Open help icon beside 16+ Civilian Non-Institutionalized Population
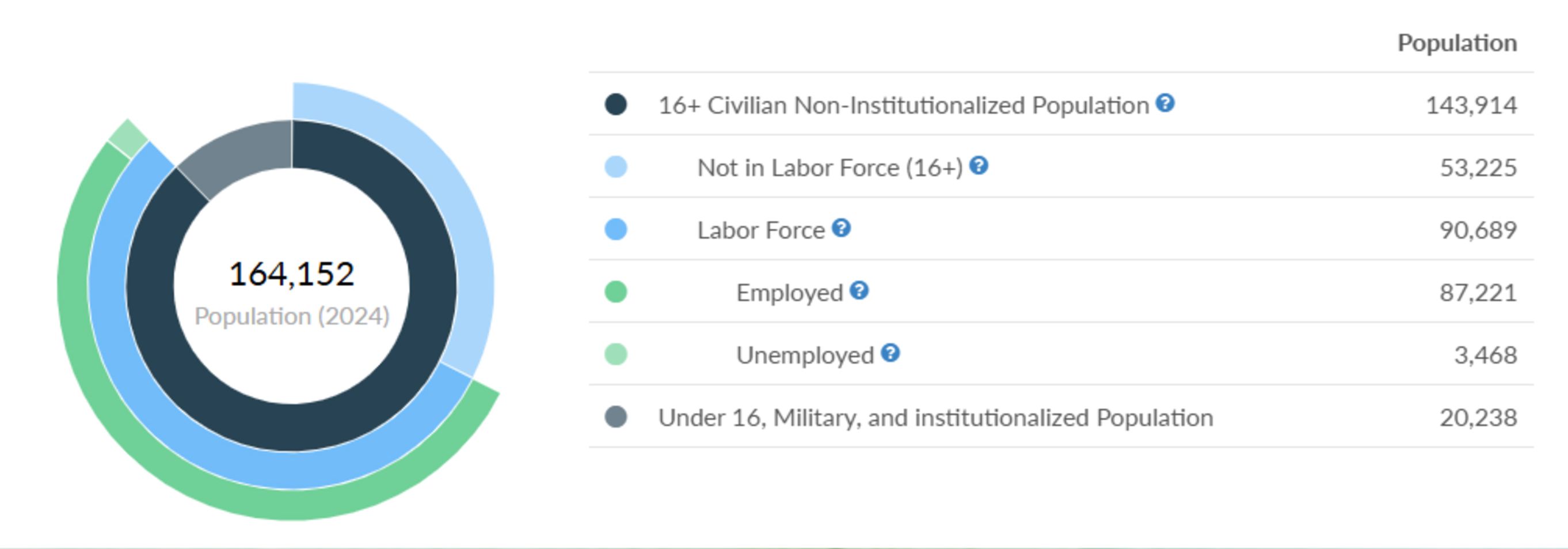The width and height of the screenshot is (1568, 549). [1165, 103]
